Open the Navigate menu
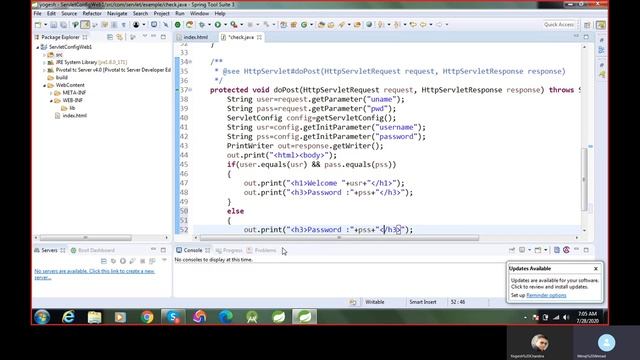Viewport: 640px width, 360px height. (x=117, y=13)
